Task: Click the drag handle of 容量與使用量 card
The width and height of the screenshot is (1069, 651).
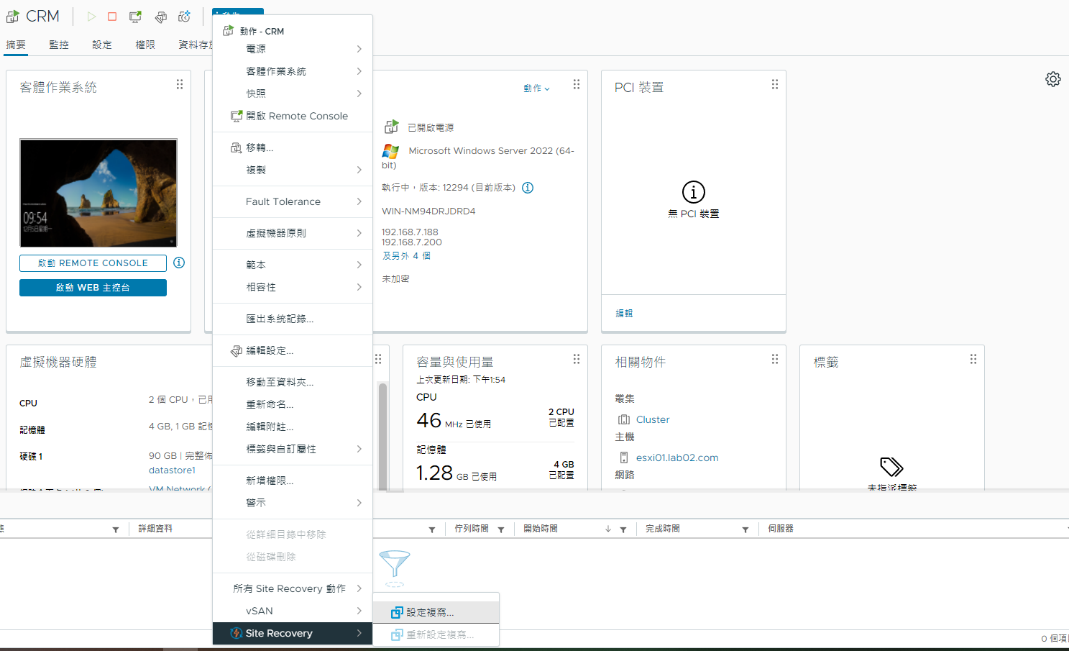Action: [x=577, y=359]
